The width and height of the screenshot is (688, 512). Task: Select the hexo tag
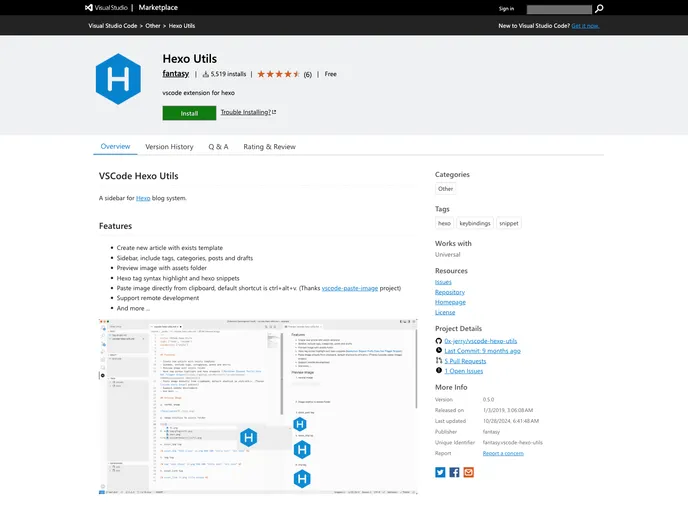pos(444,223)
